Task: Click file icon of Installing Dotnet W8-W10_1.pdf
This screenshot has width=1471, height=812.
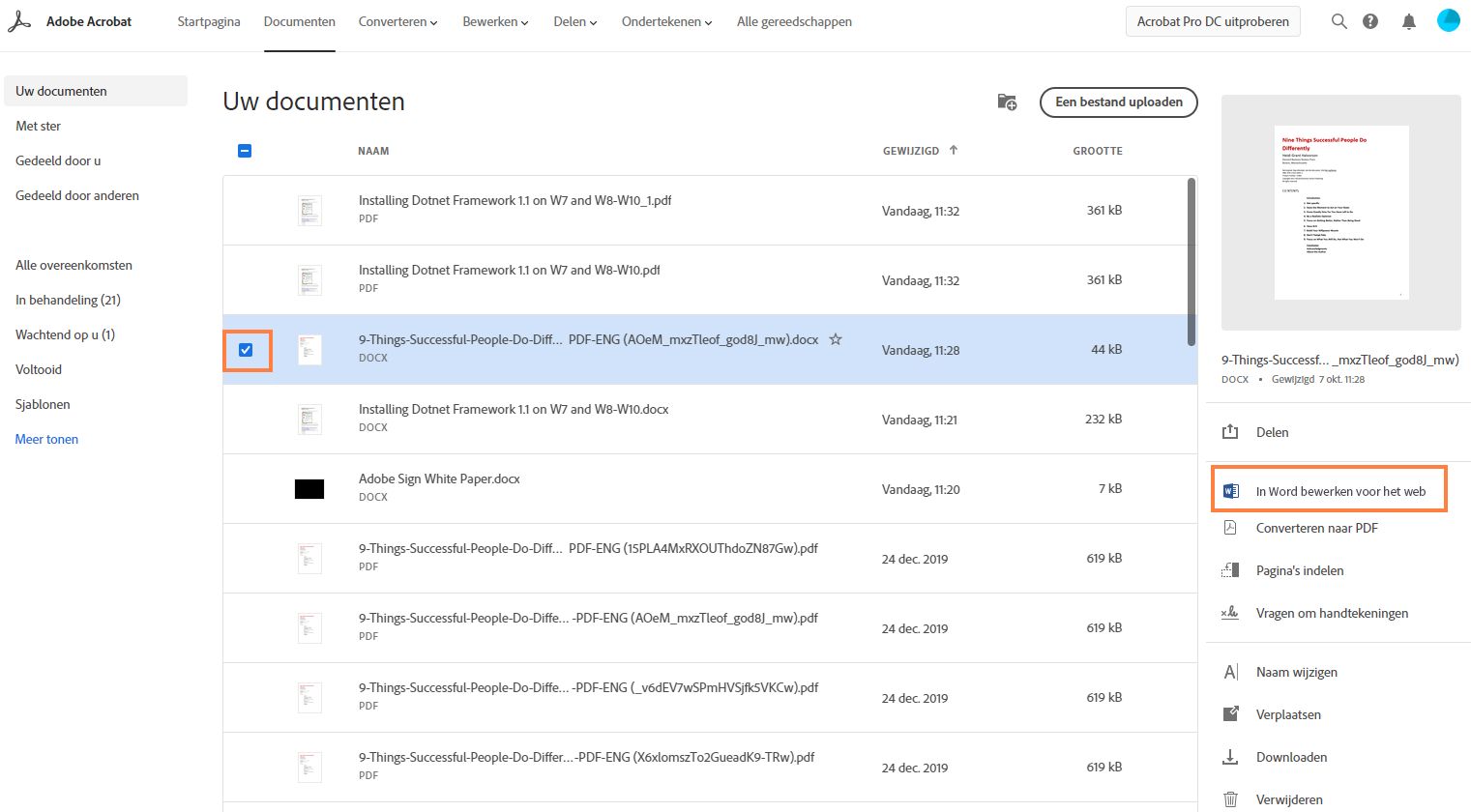Action: click(x=309, y=211)
